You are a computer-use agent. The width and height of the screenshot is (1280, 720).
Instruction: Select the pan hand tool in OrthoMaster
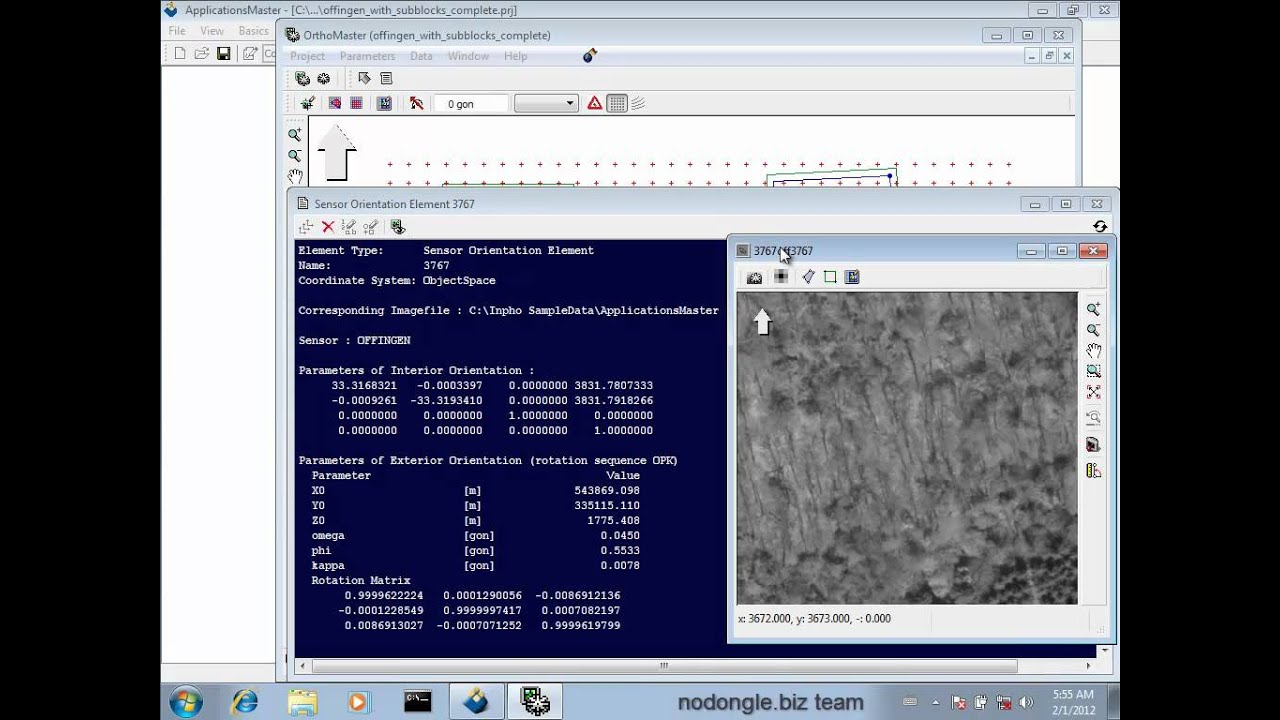[x=295, y=177]
